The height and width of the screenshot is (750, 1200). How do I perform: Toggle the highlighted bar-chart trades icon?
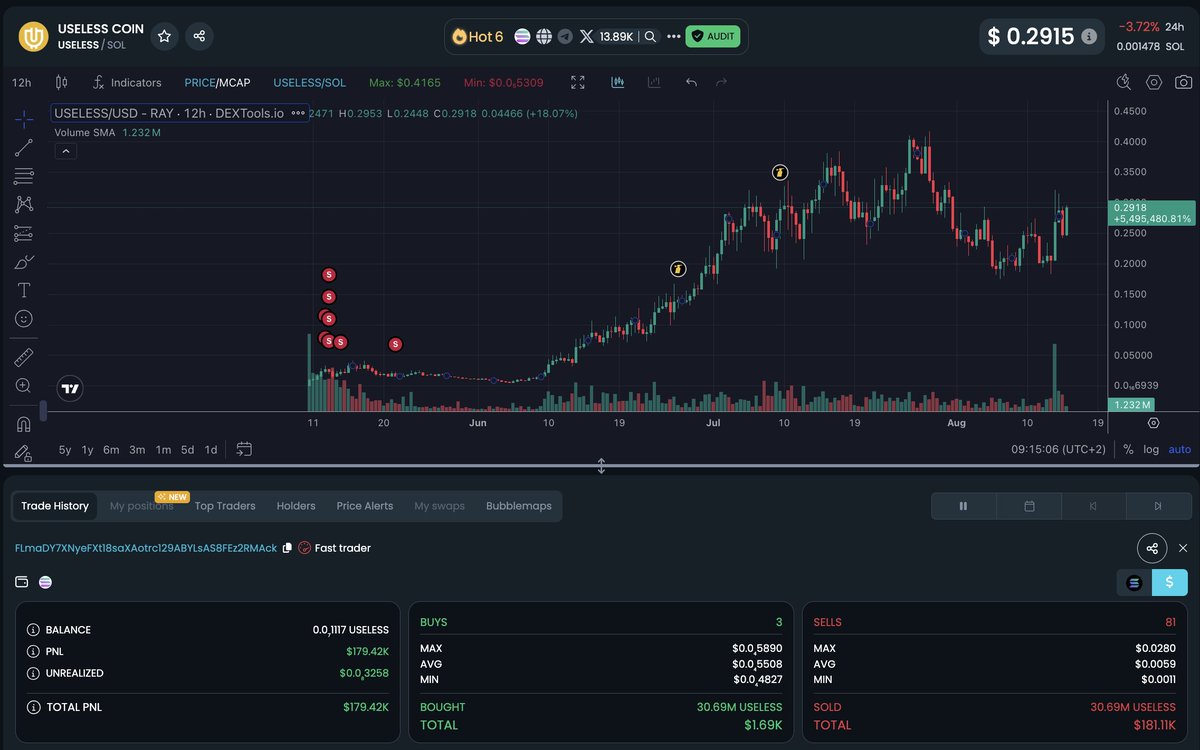coord(618,82)
